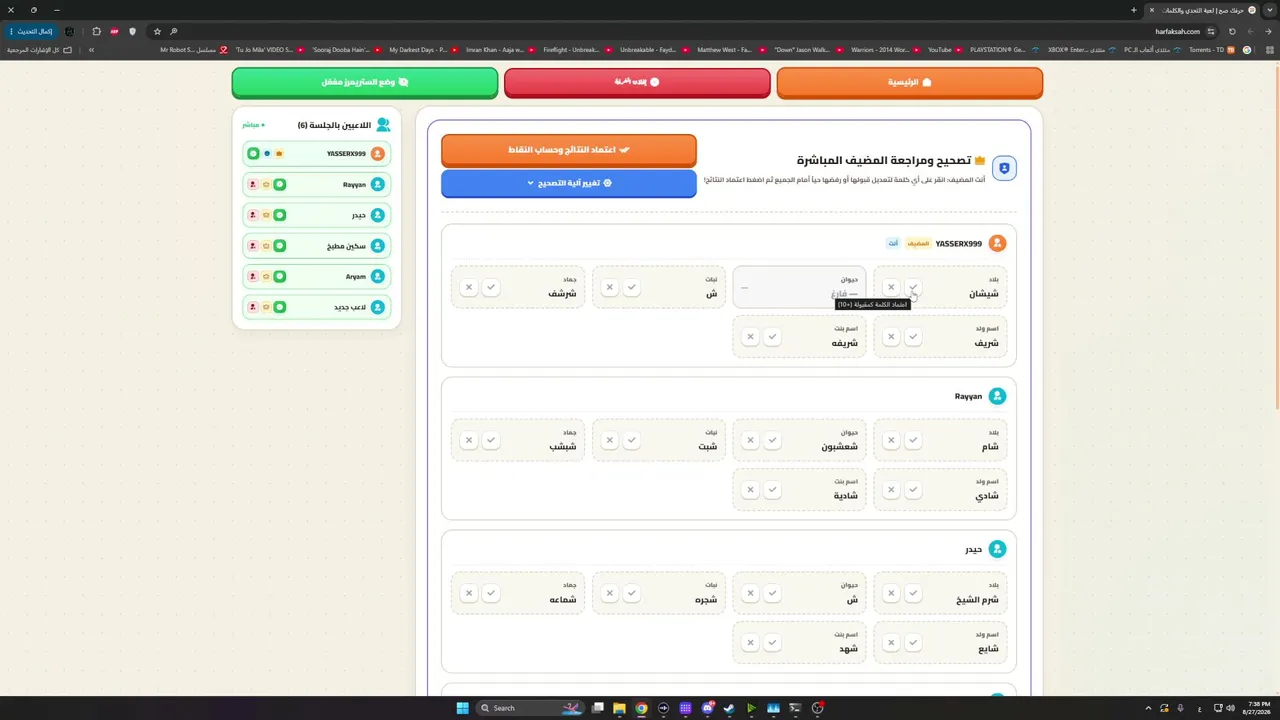Toggle Aryam's green ready status icon
Screen dimensions: 1280x720
(x=280, y=276)
